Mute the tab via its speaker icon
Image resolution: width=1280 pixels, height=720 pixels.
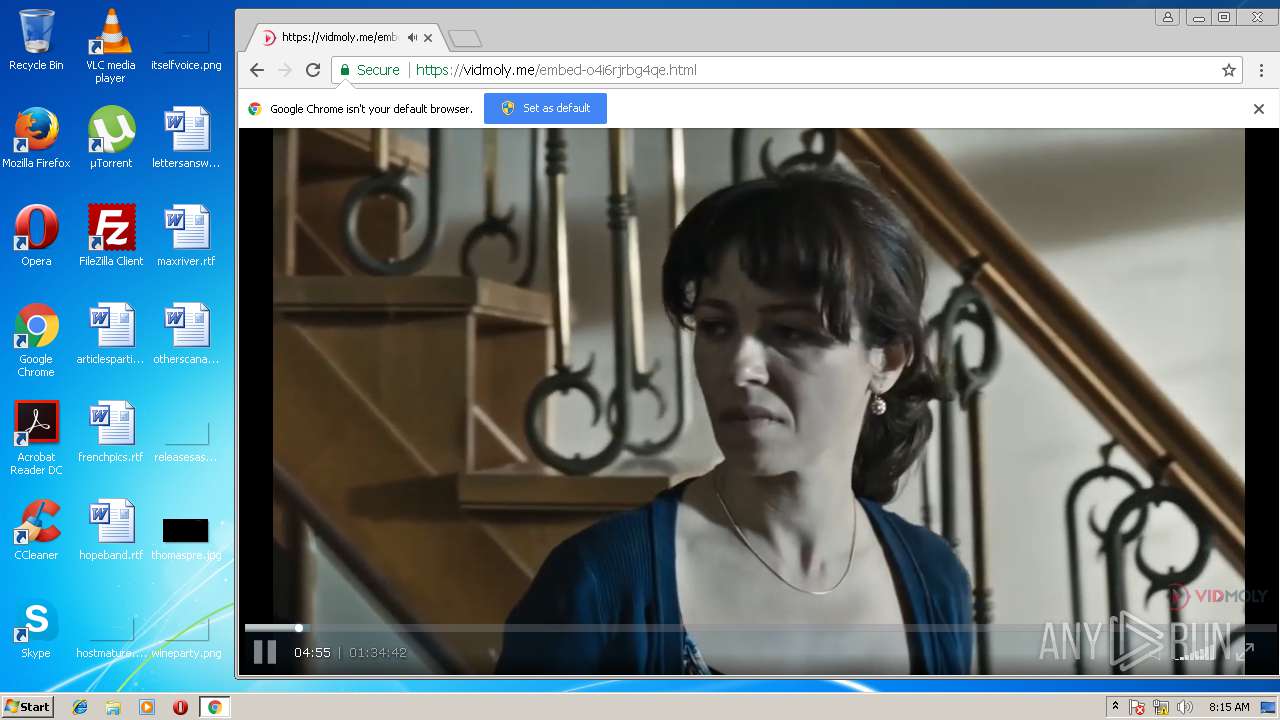point(412,38)
